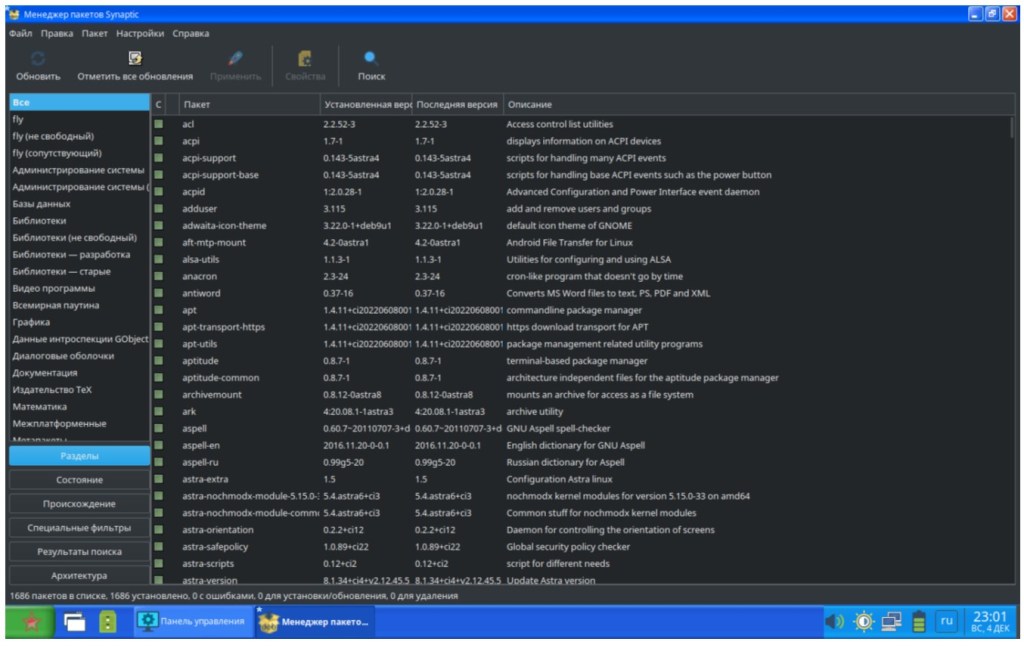Toggle status box for aspell-ru package

pos(158,462)
